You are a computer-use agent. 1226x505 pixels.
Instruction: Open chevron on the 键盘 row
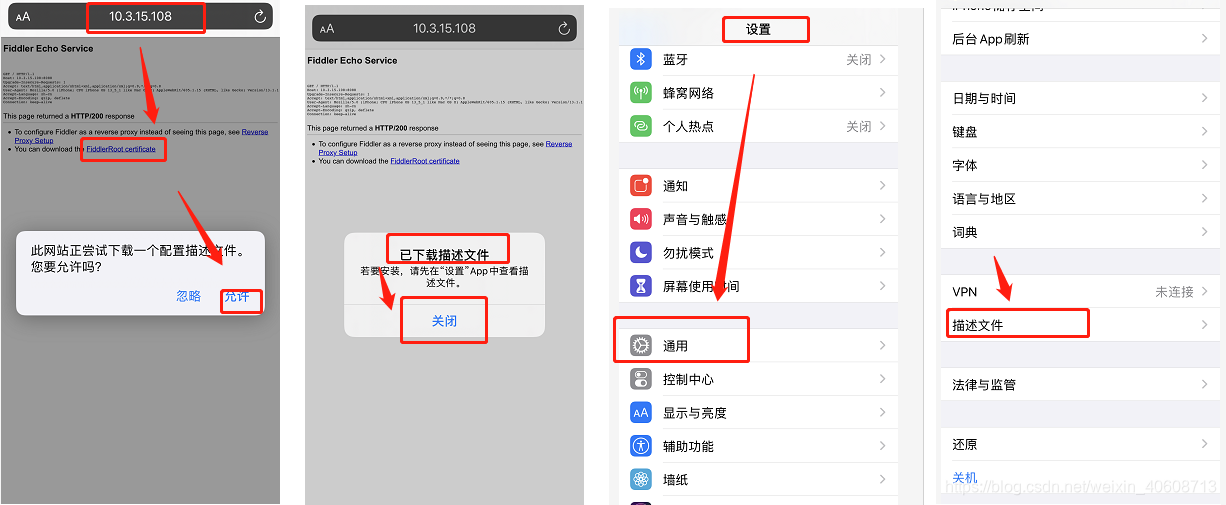pos(1204,131)
